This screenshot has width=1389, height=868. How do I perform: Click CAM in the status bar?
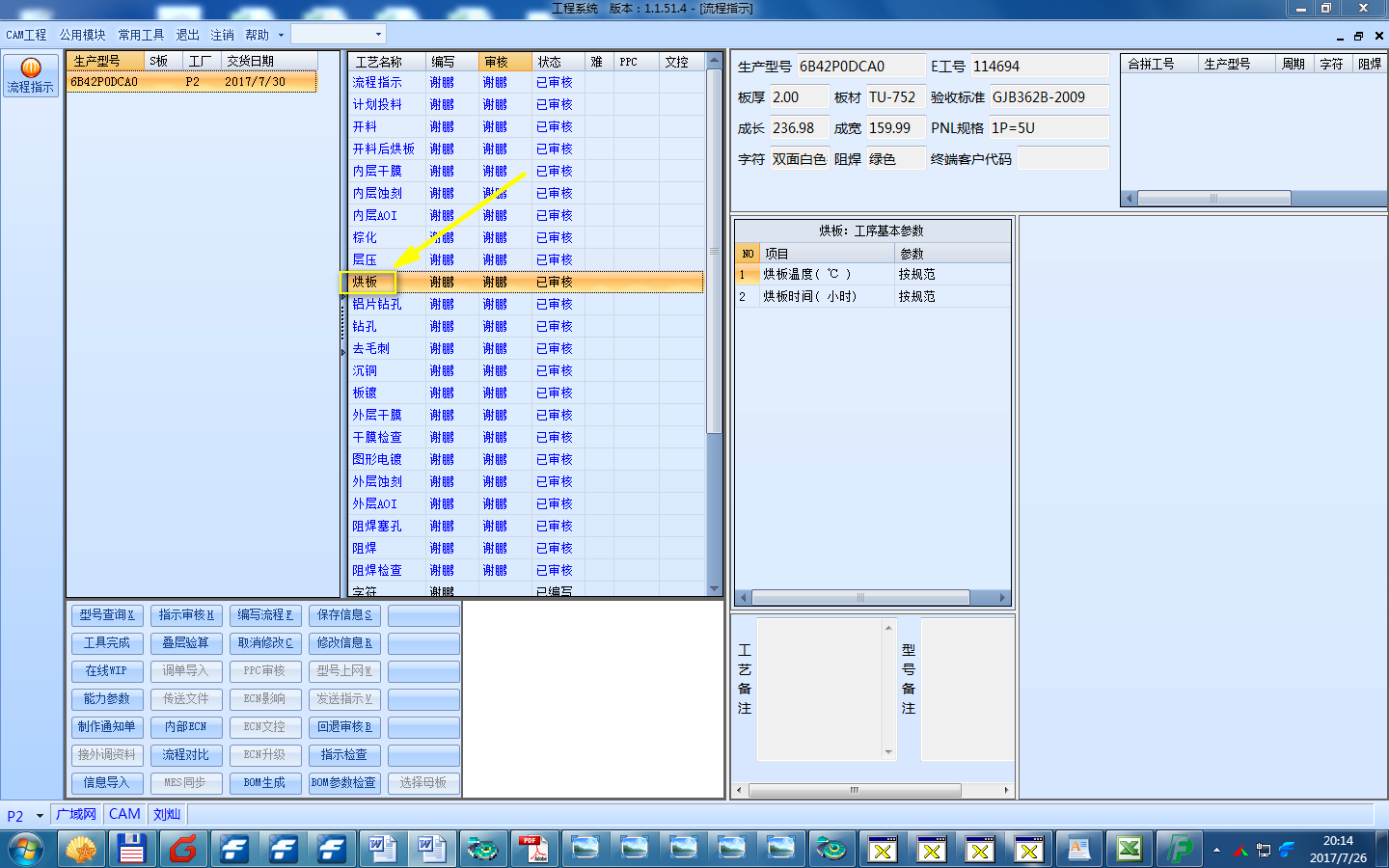124,815
